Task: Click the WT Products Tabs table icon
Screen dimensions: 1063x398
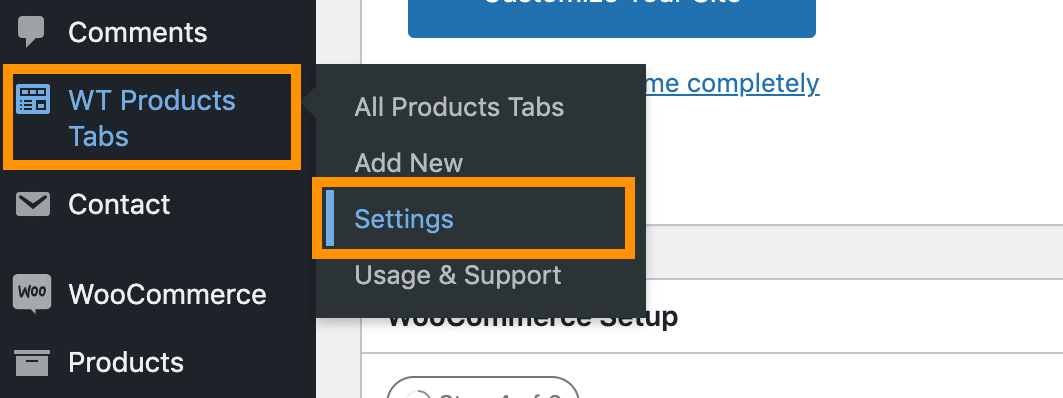Action: tap(33, 99)
